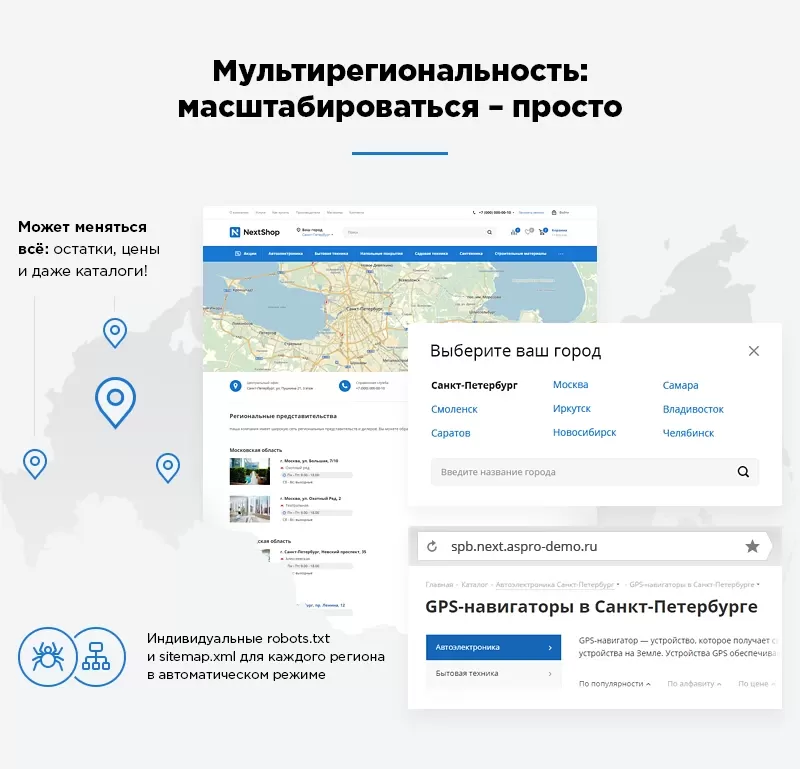Open the shopping cart icon
The height and width of the screenshot is (769, 800).
pyautogui.click(x=540, y=232)
